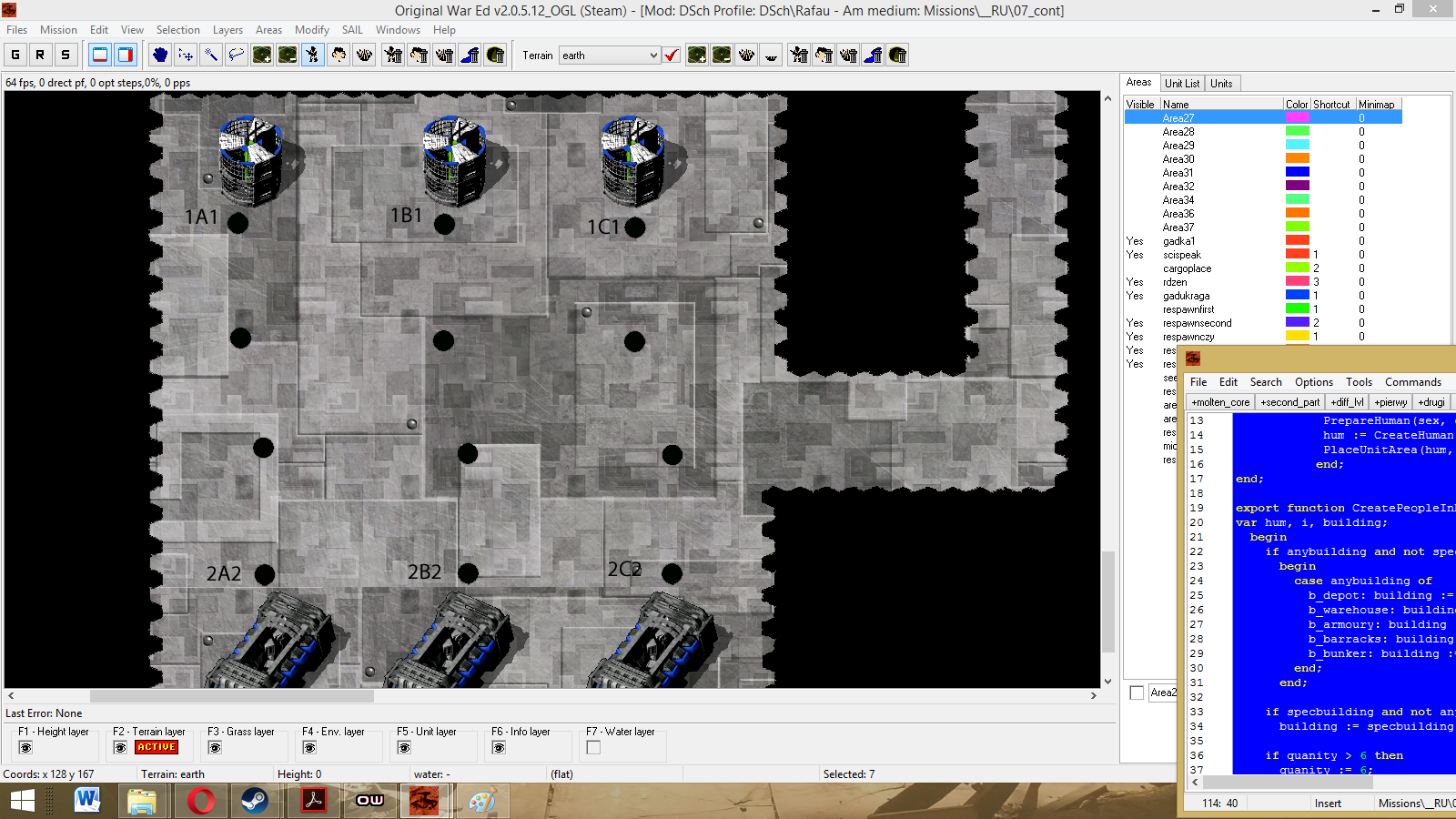Select the lasso selection tool

click(237, 55)
